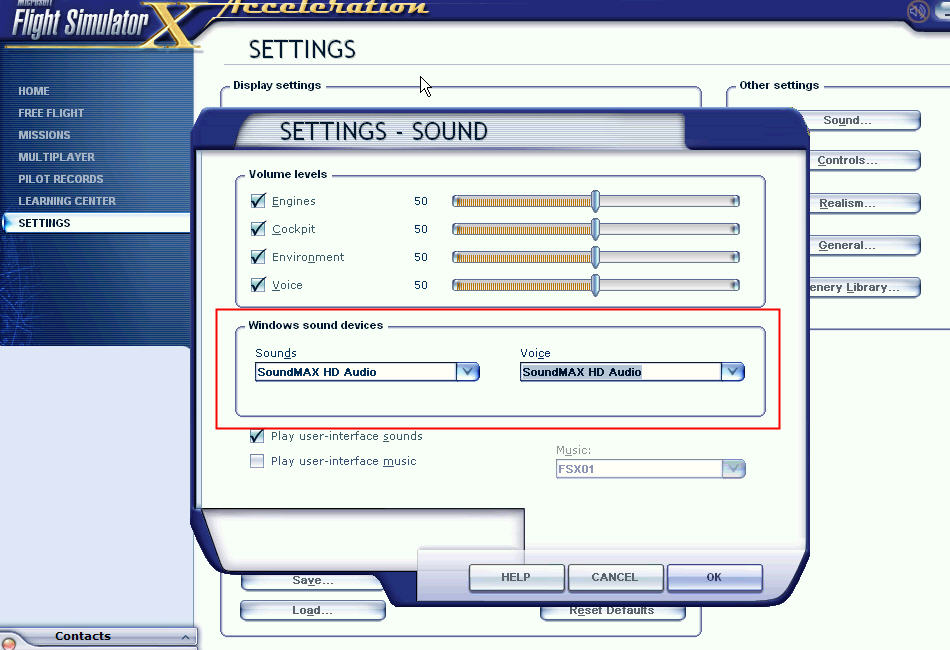
Task: Open PILOT RECORDS in the sidebar
Action: pos(61,179)
